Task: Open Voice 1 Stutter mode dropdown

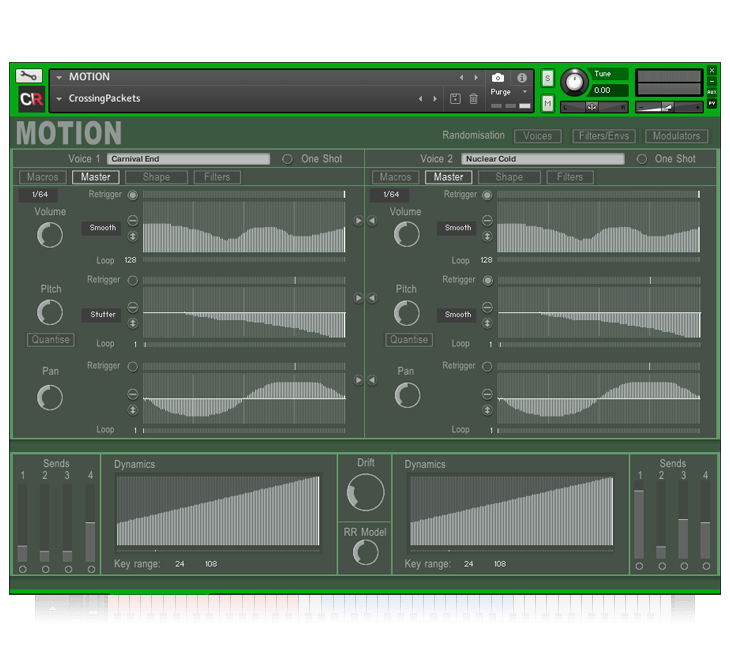Action: coord(102,314)
